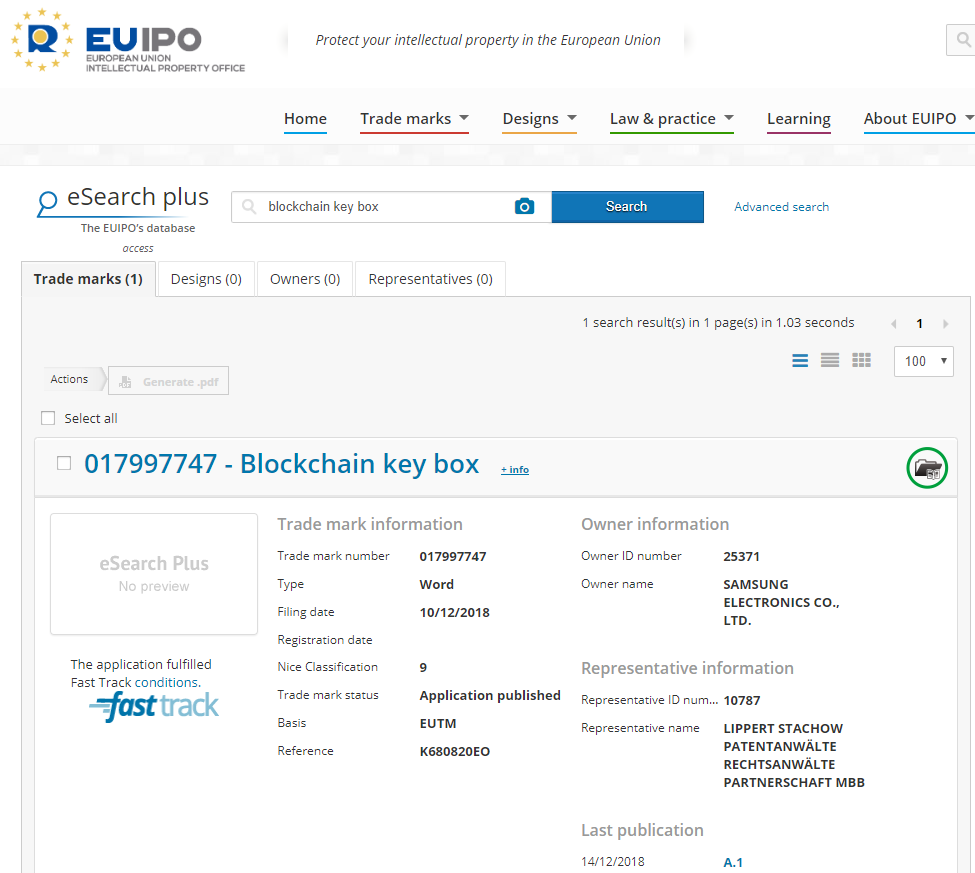This screenshot has width=975, height=873.
Task: Open the green-circled file folder icon
Action: coord(926,468)
